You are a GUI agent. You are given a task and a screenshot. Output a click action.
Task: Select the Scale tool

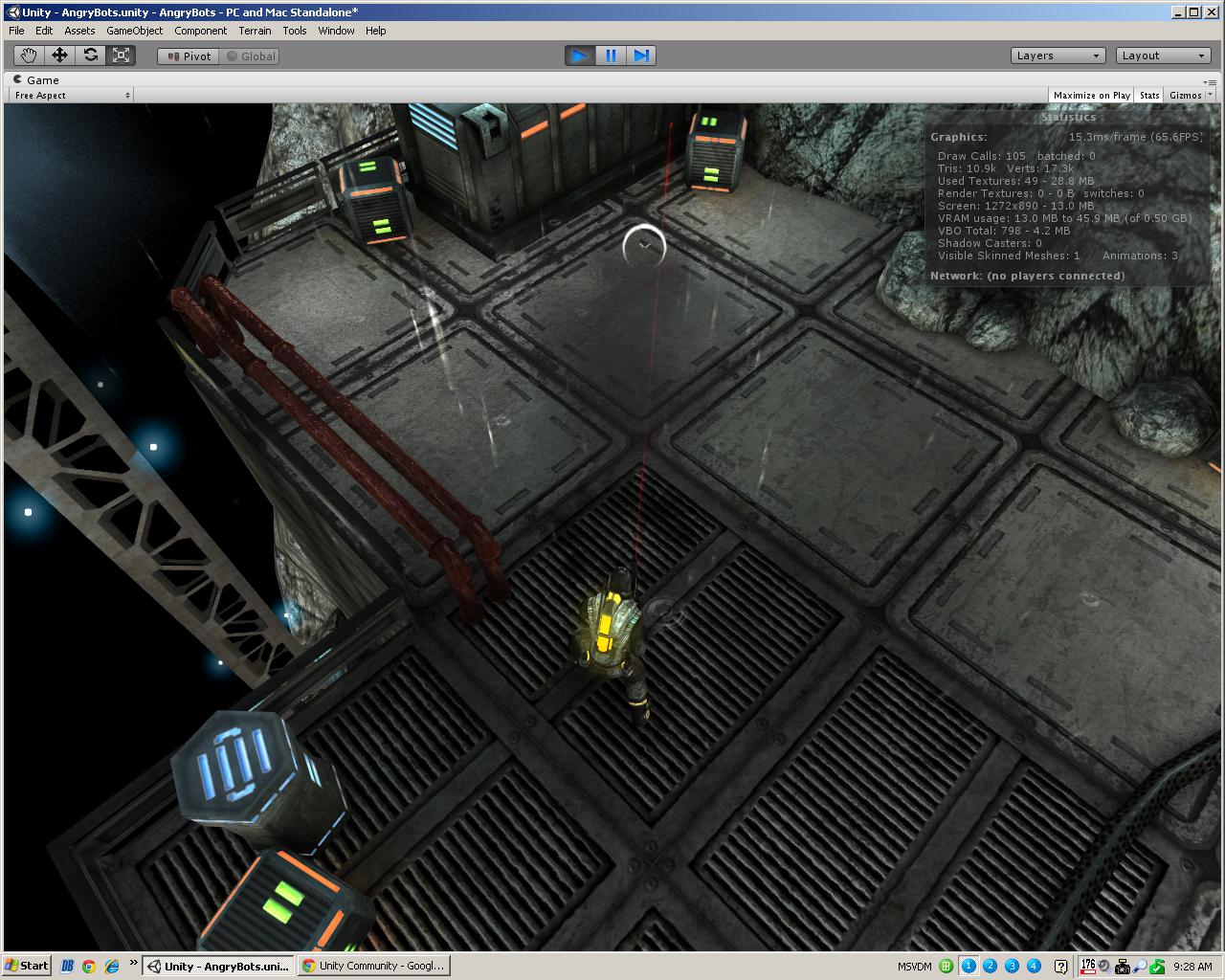click(121, 56)
